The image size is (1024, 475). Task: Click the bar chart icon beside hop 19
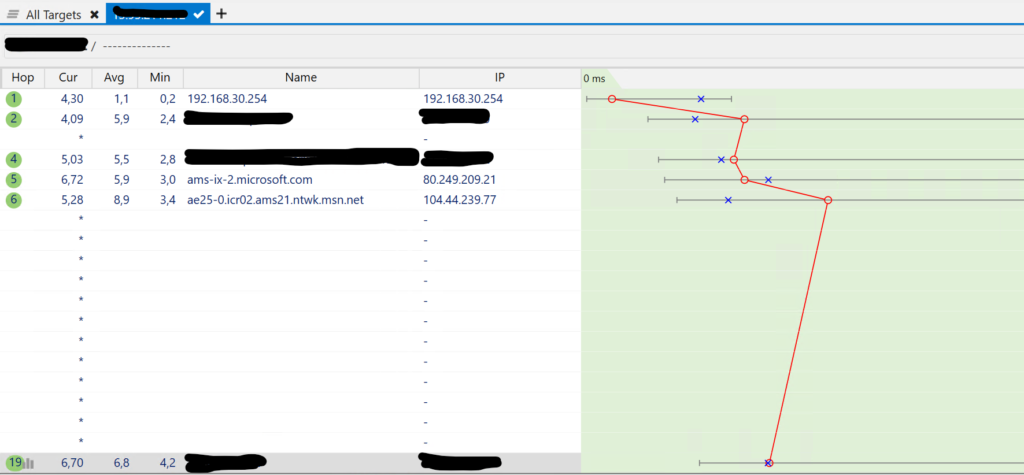(x=29, y=463)
